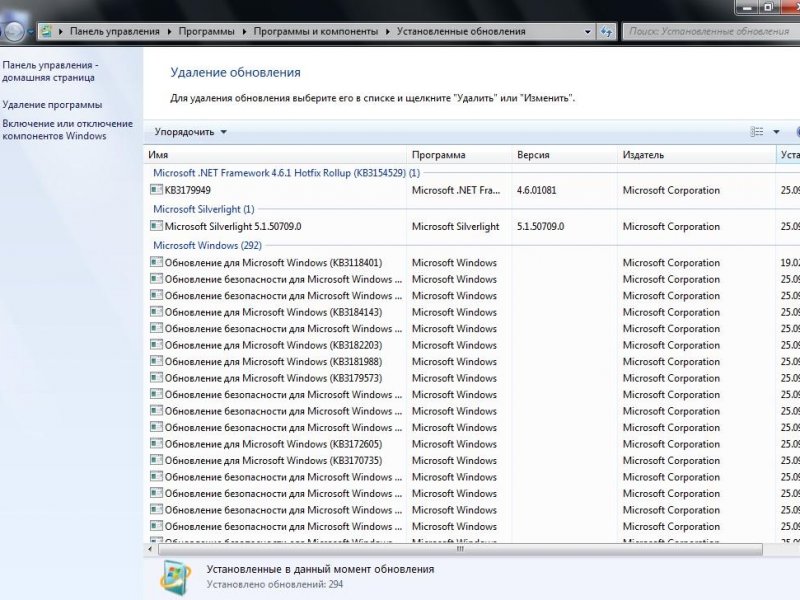Click the Установлено обновлений: 294 status text
Image resolution: width=800 pixels, height=600 pixels.
click(x=274, y=584)
